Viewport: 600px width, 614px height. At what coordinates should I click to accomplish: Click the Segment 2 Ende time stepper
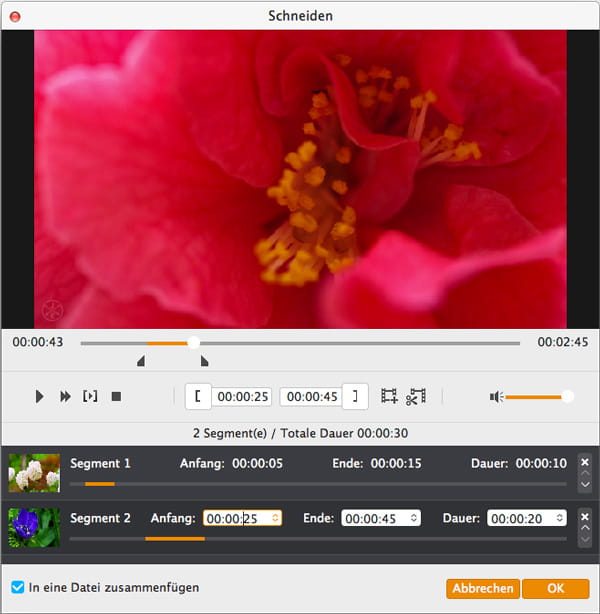point(413,518)
